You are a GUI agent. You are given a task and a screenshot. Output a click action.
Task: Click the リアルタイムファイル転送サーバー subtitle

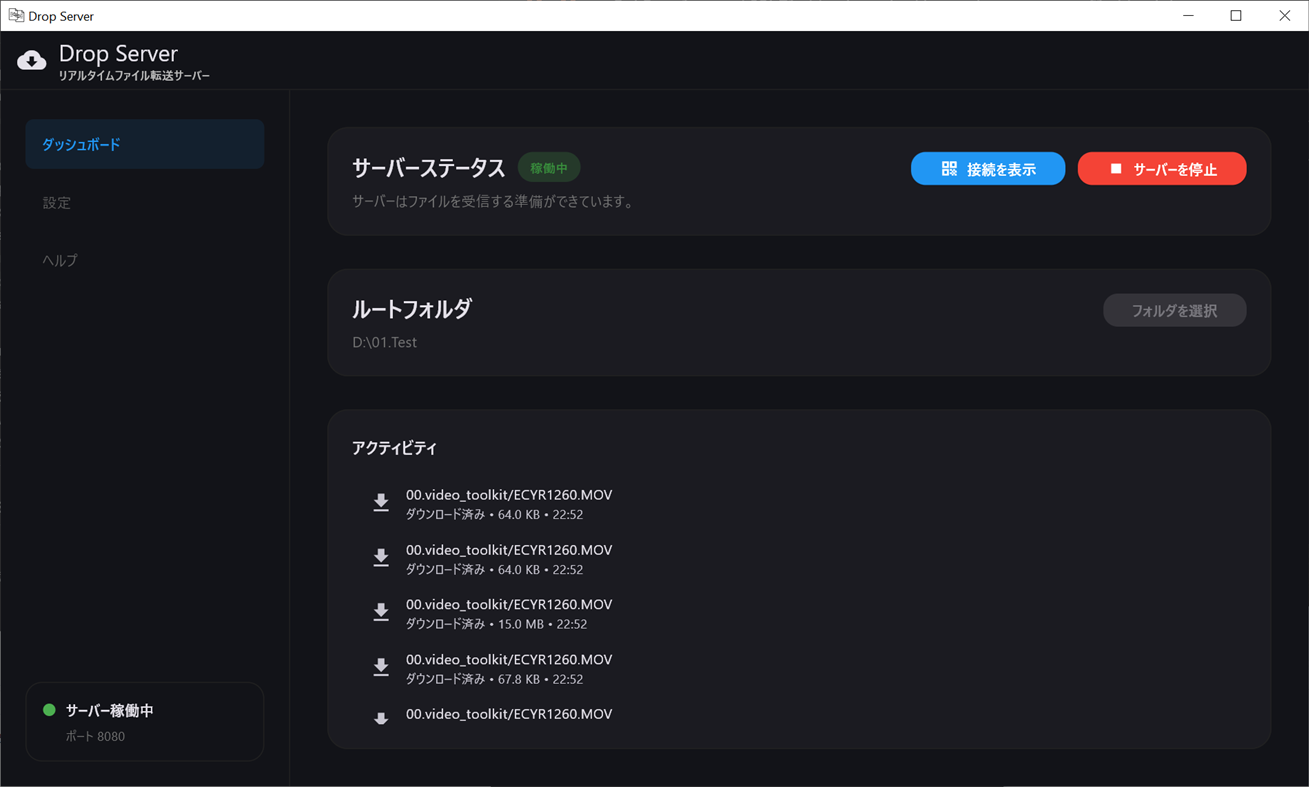pyautogui.click(x=134, y=76)
